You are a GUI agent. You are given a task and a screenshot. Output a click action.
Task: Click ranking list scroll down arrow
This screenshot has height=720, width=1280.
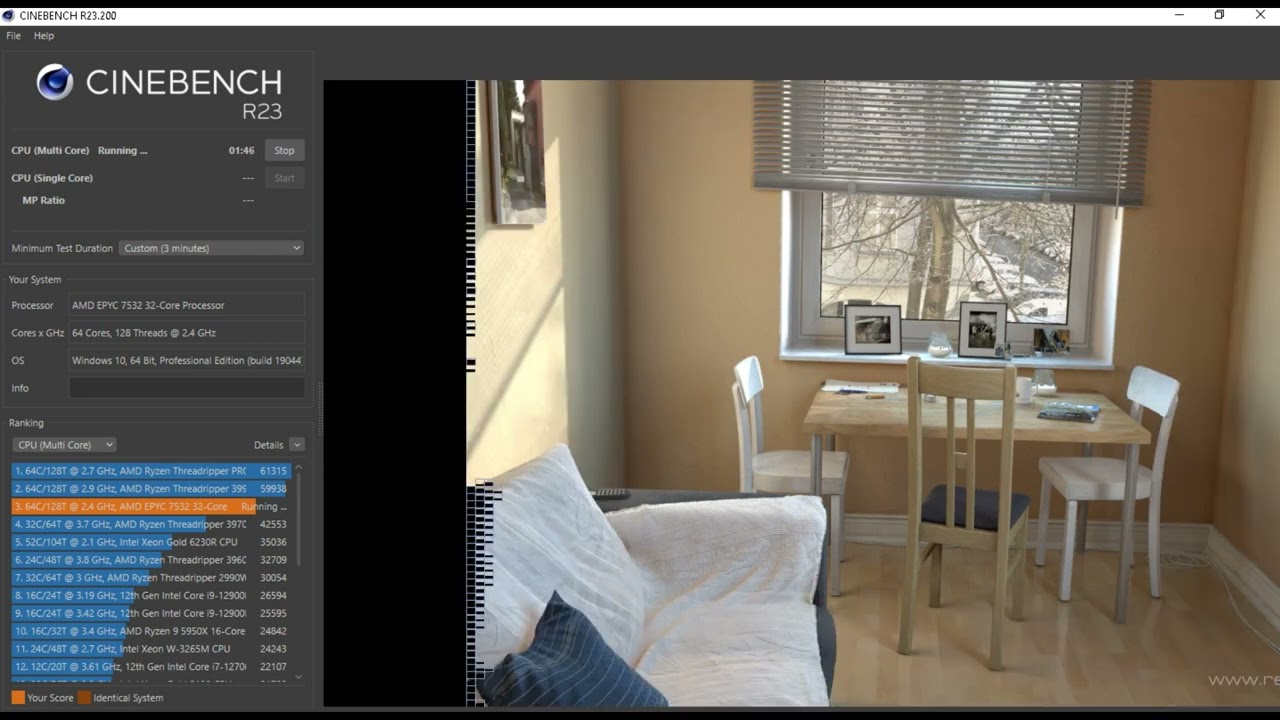click(298, 677)
